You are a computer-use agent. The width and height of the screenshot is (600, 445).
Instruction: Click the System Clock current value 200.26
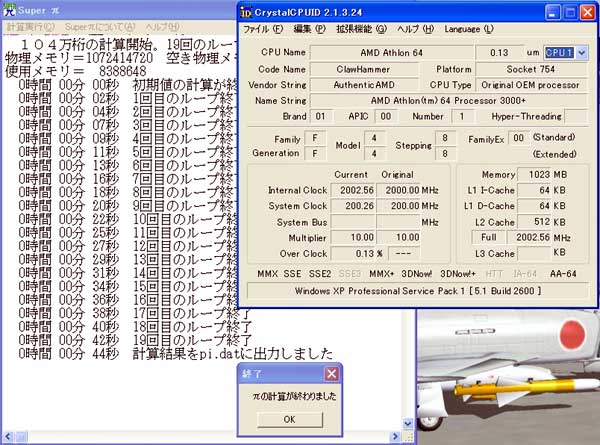(x=353, y=206)
